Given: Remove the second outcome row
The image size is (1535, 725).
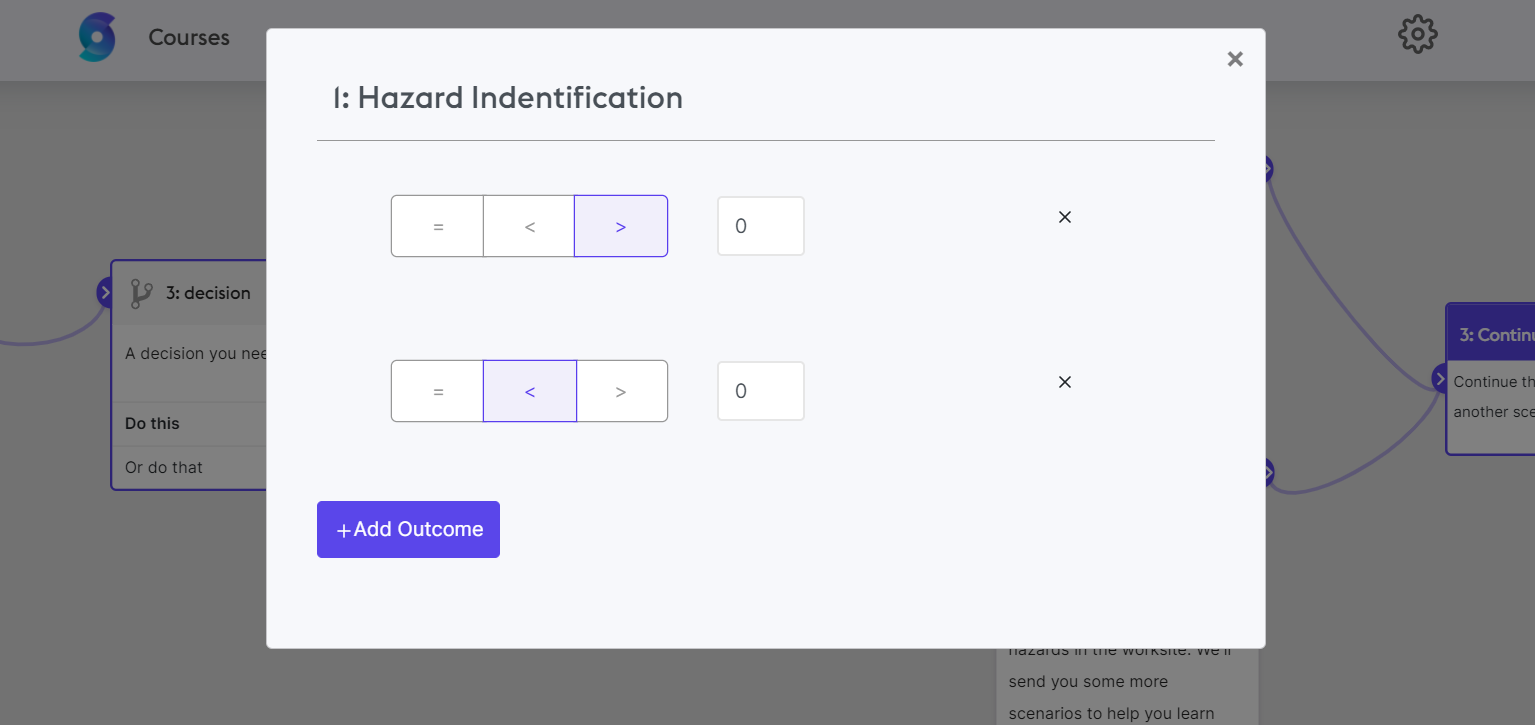Looking at the screenshot, I should (1065, 382).
